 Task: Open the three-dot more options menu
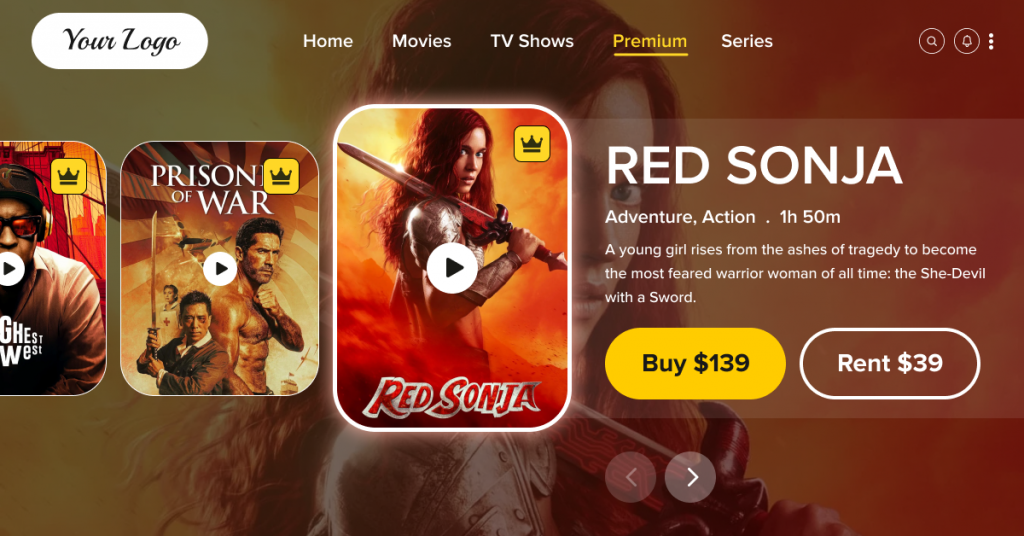point(991,41)
